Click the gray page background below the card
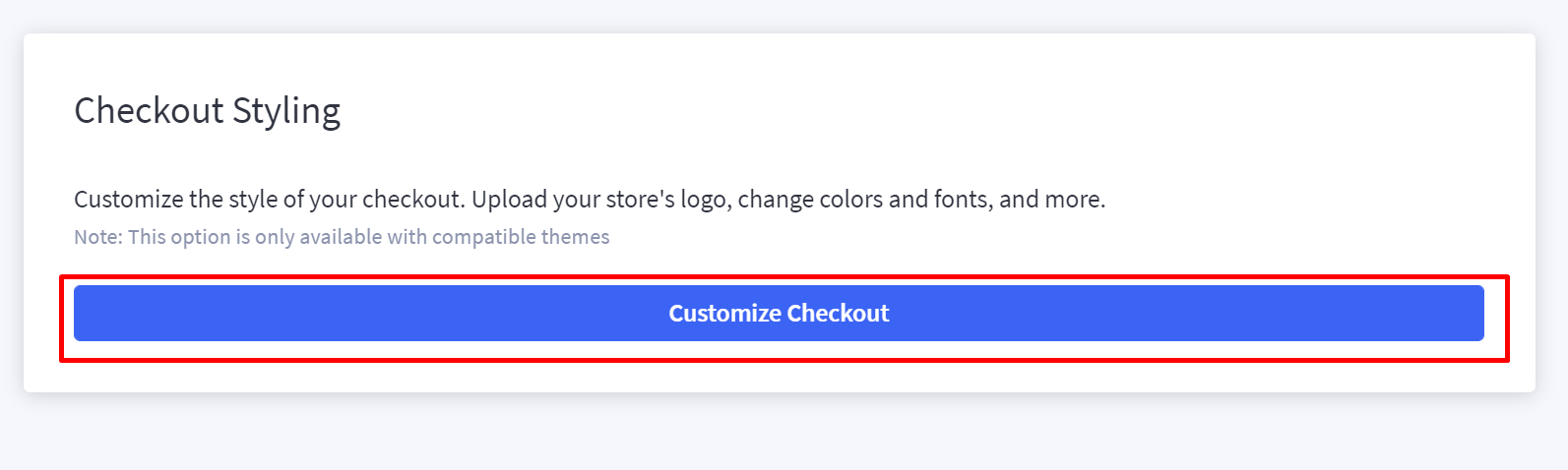 tap(784, 433)
